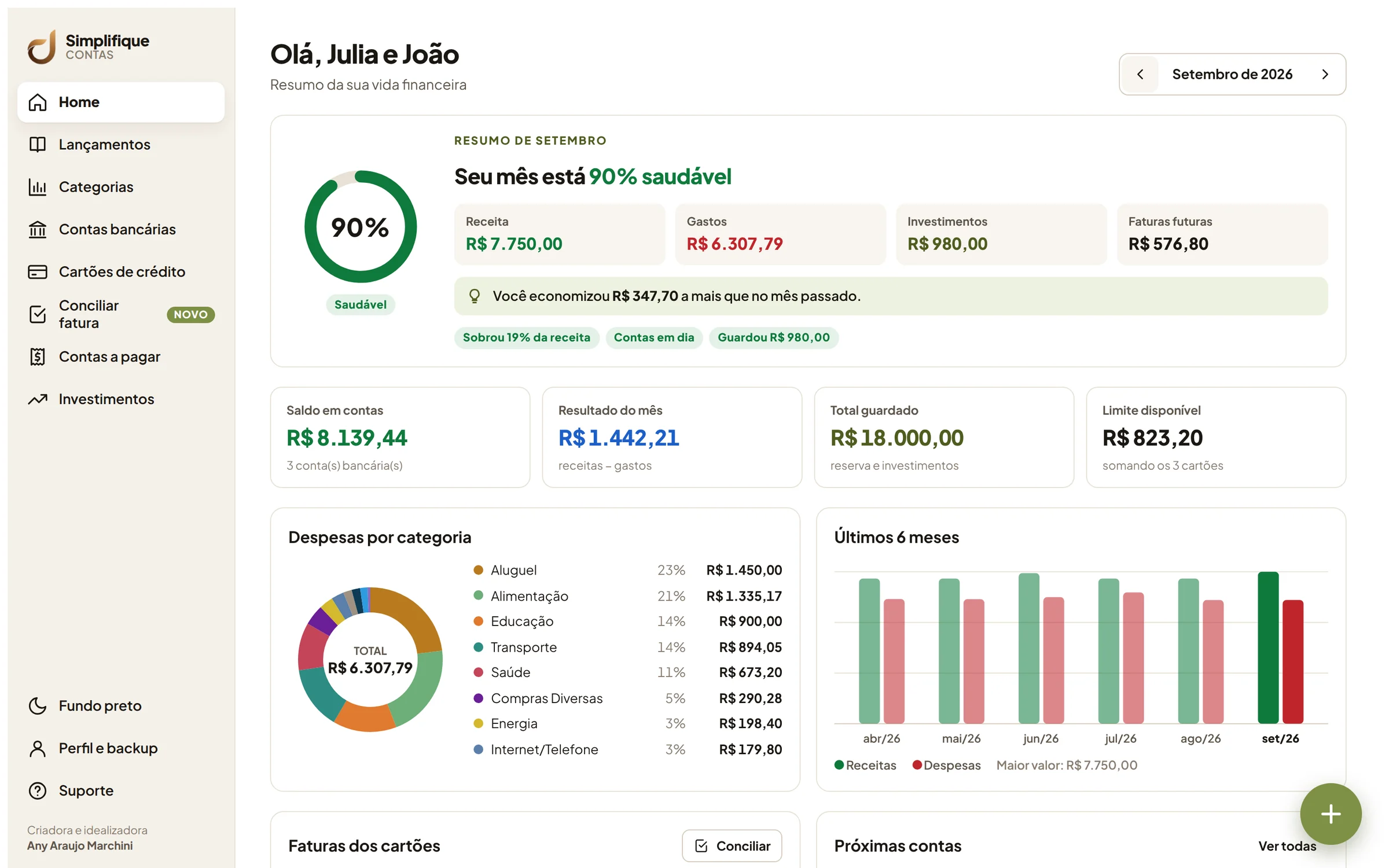Click the Aluguel color dot in legend
Screen dimensions: 1389x868
pyautogui.click(x=479, y=571)
